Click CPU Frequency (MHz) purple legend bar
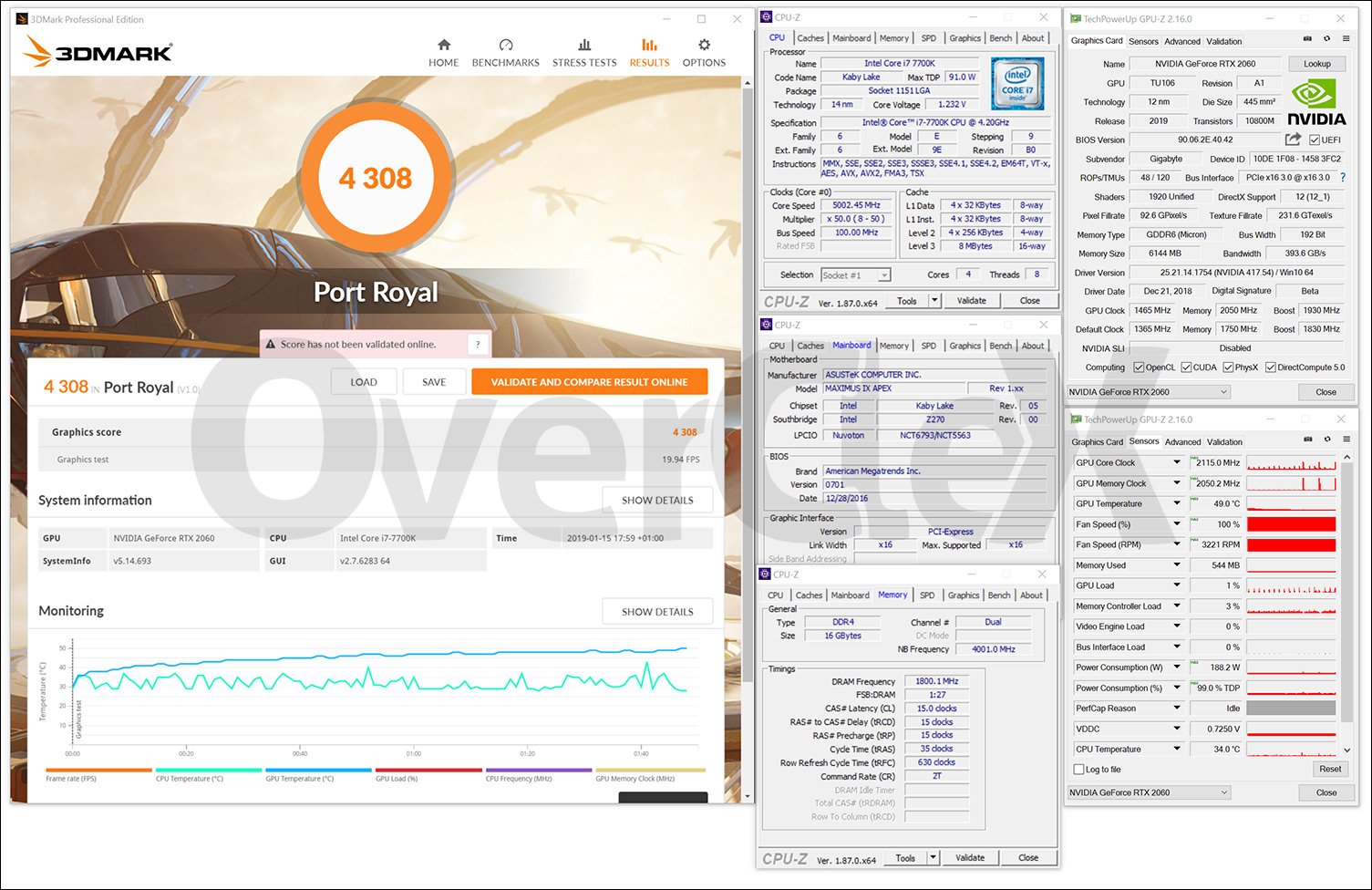 pyautogui.click(x=539, y=771)
